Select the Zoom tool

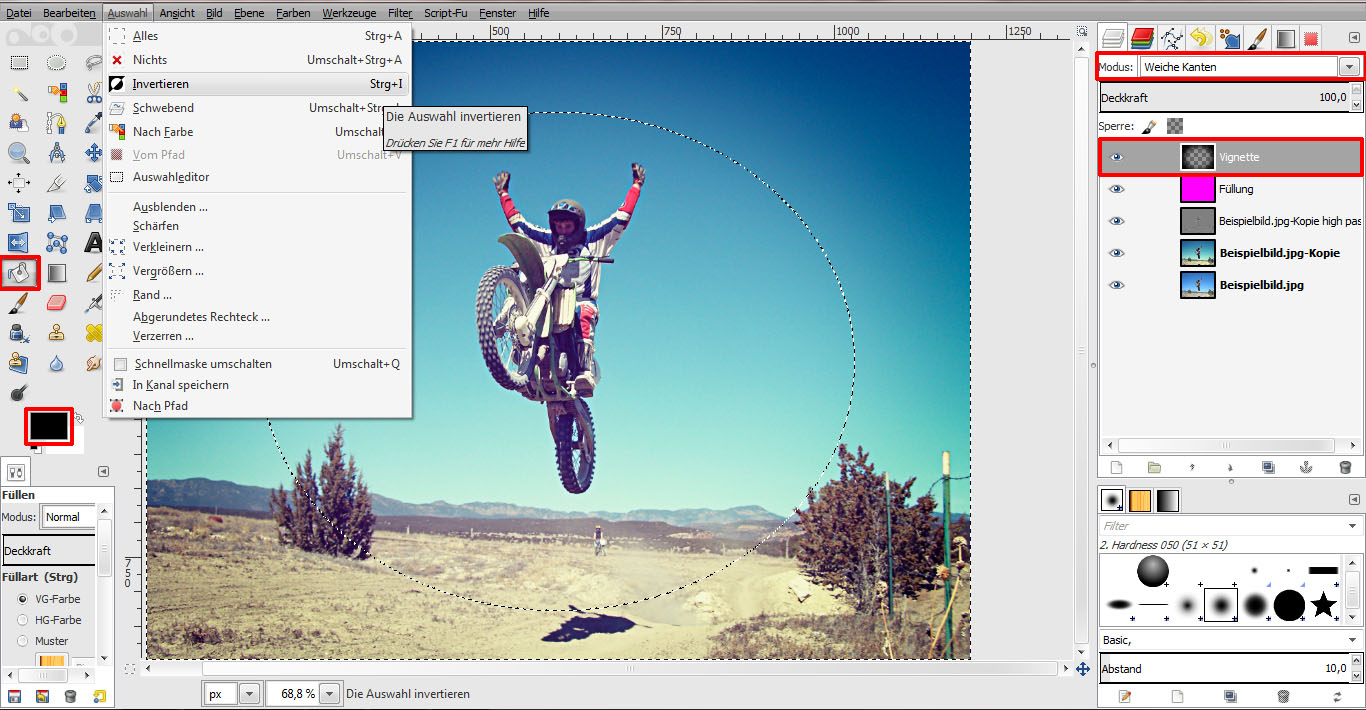coord(18,154)
